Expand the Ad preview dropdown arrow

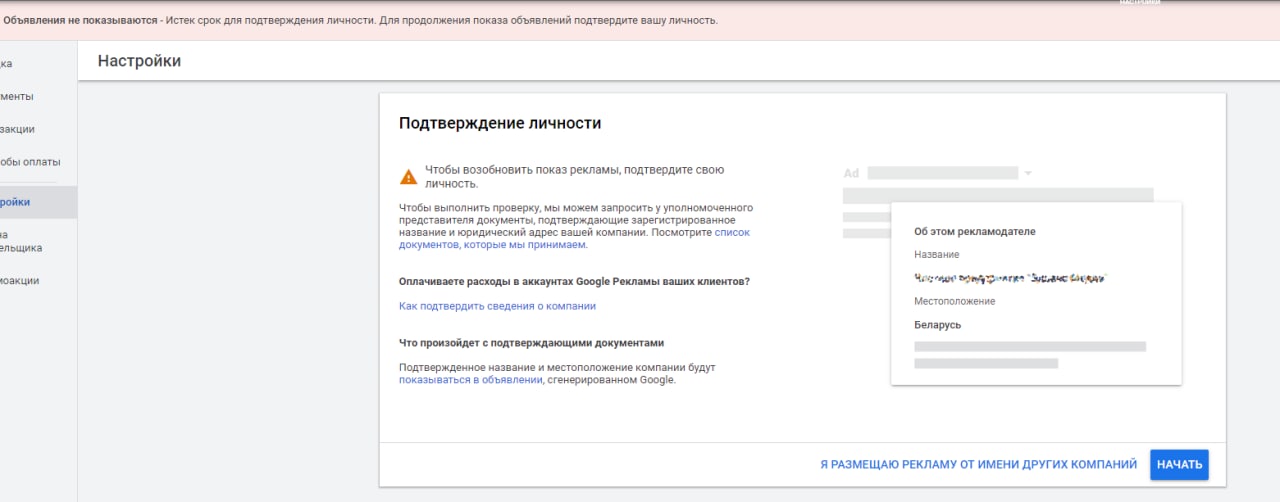pos(1028,173)
